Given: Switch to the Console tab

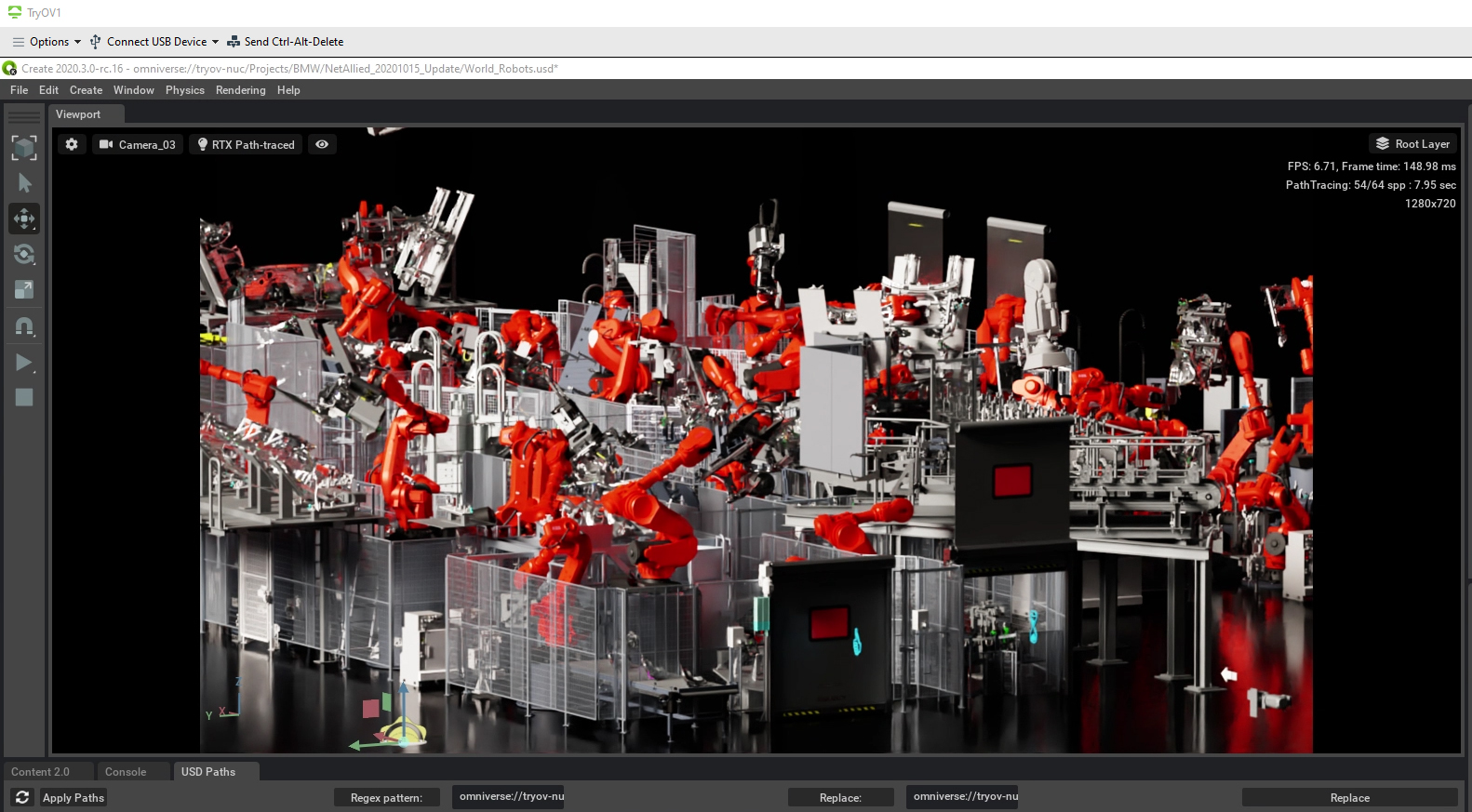Looking at the screenshot, I should tap(126, 772).
